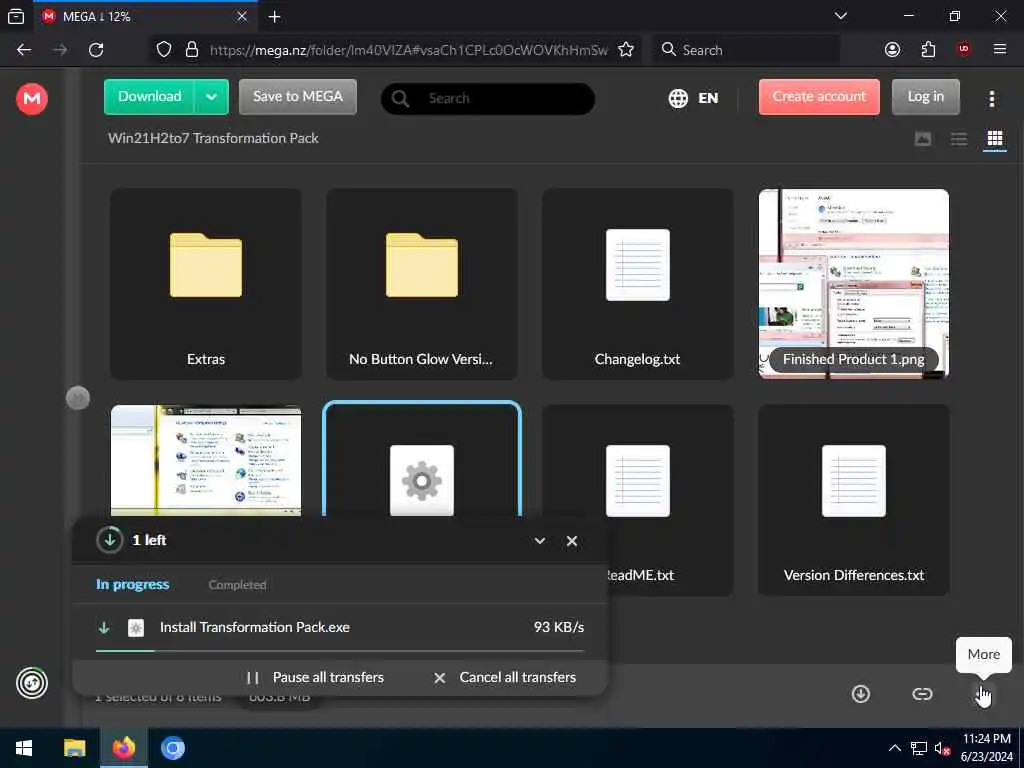Open the No Button Glow Version folder
The width and height of the screenshot is (1024, 768).
pos(422,284)
